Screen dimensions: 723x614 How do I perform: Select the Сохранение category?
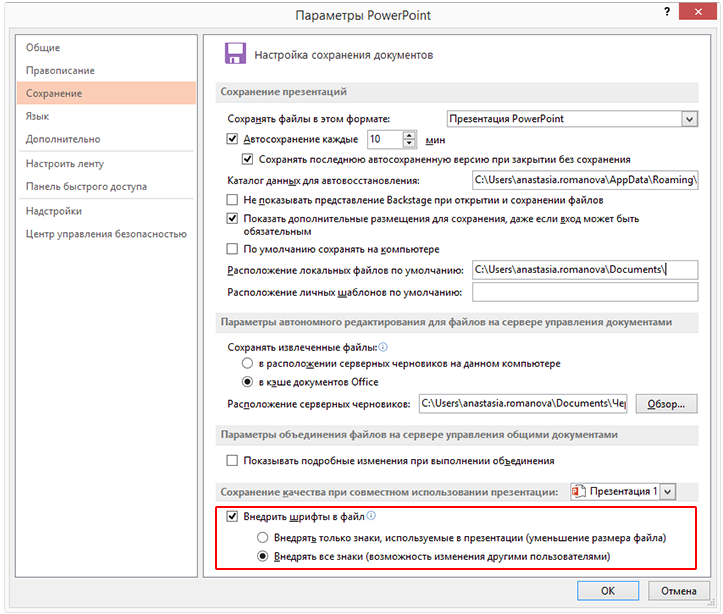click(x=107, y=93)
